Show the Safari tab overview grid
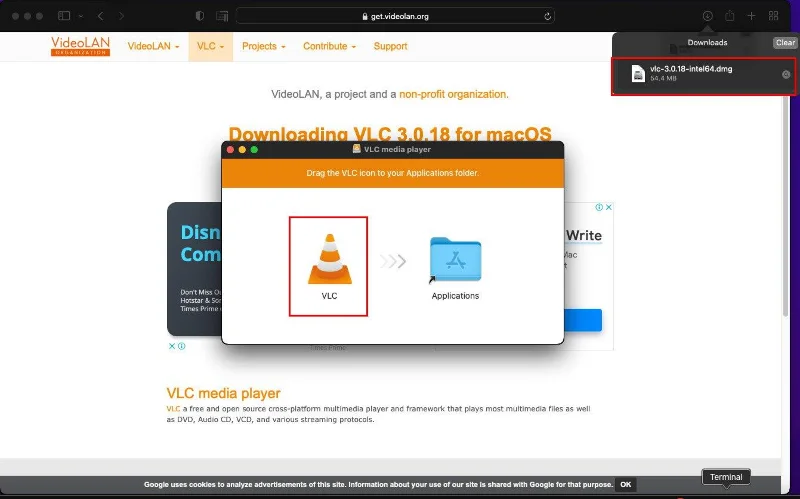 click(x=773, y=16)
